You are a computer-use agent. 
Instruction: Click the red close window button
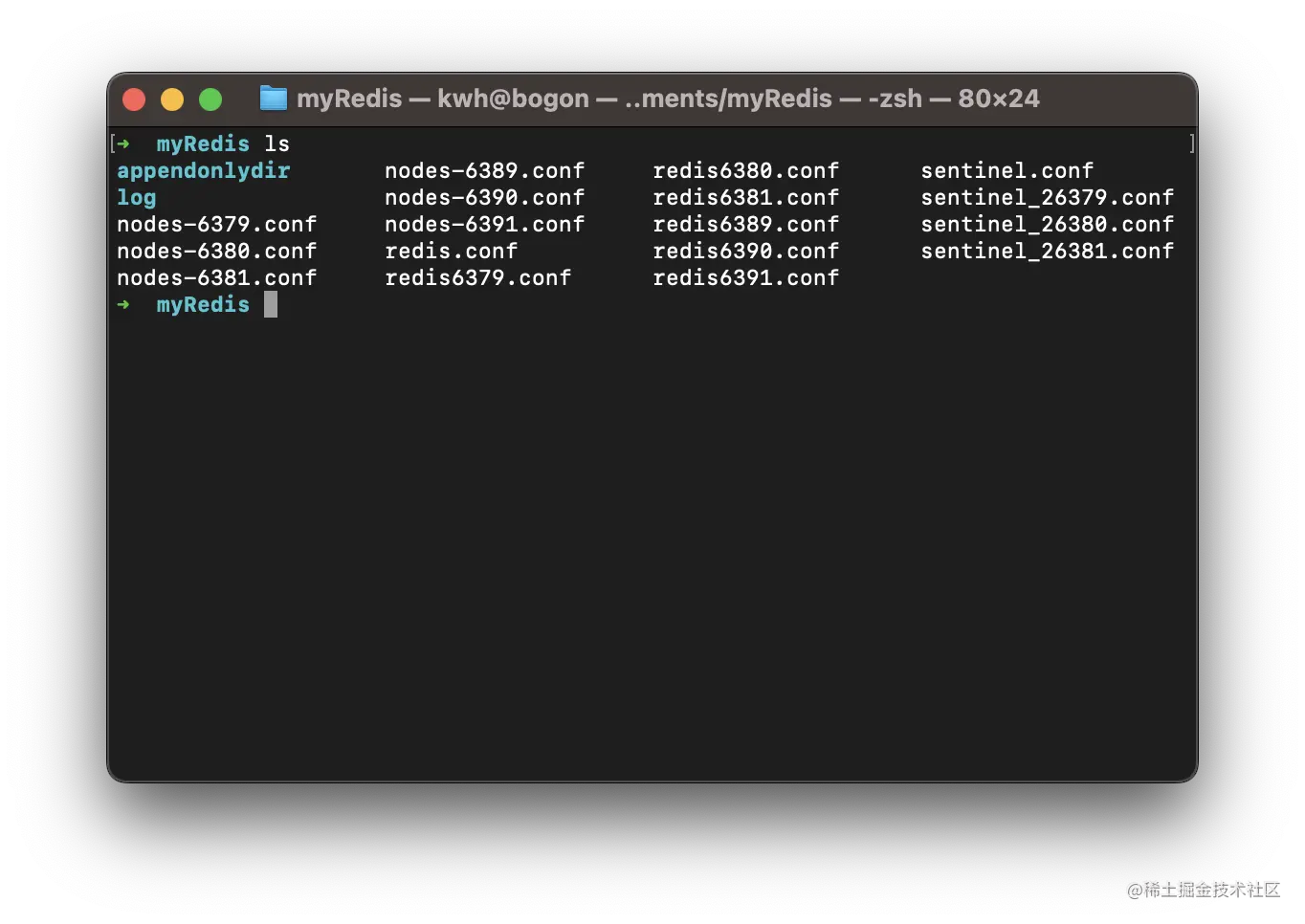tap(134, 99)
